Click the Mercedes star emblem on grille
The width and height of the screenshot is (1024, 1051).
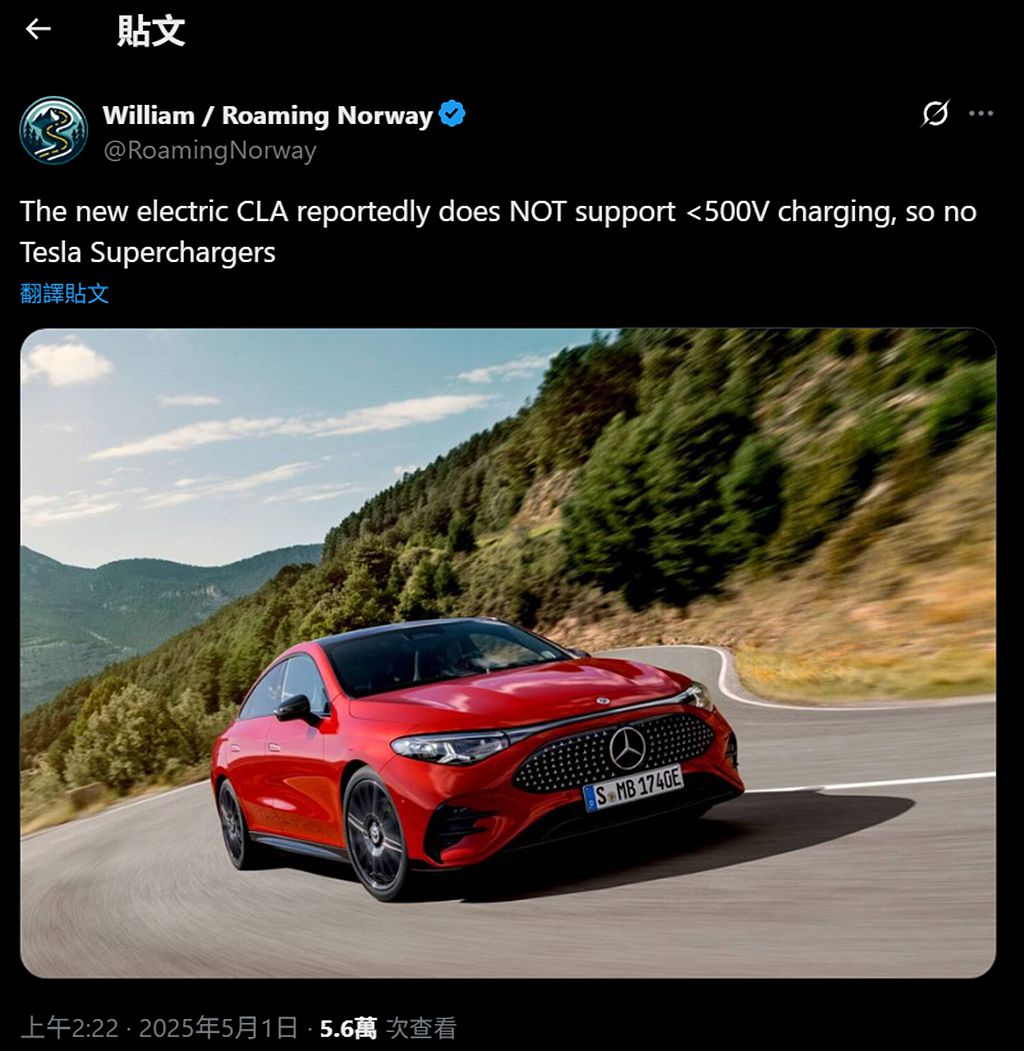627,748
